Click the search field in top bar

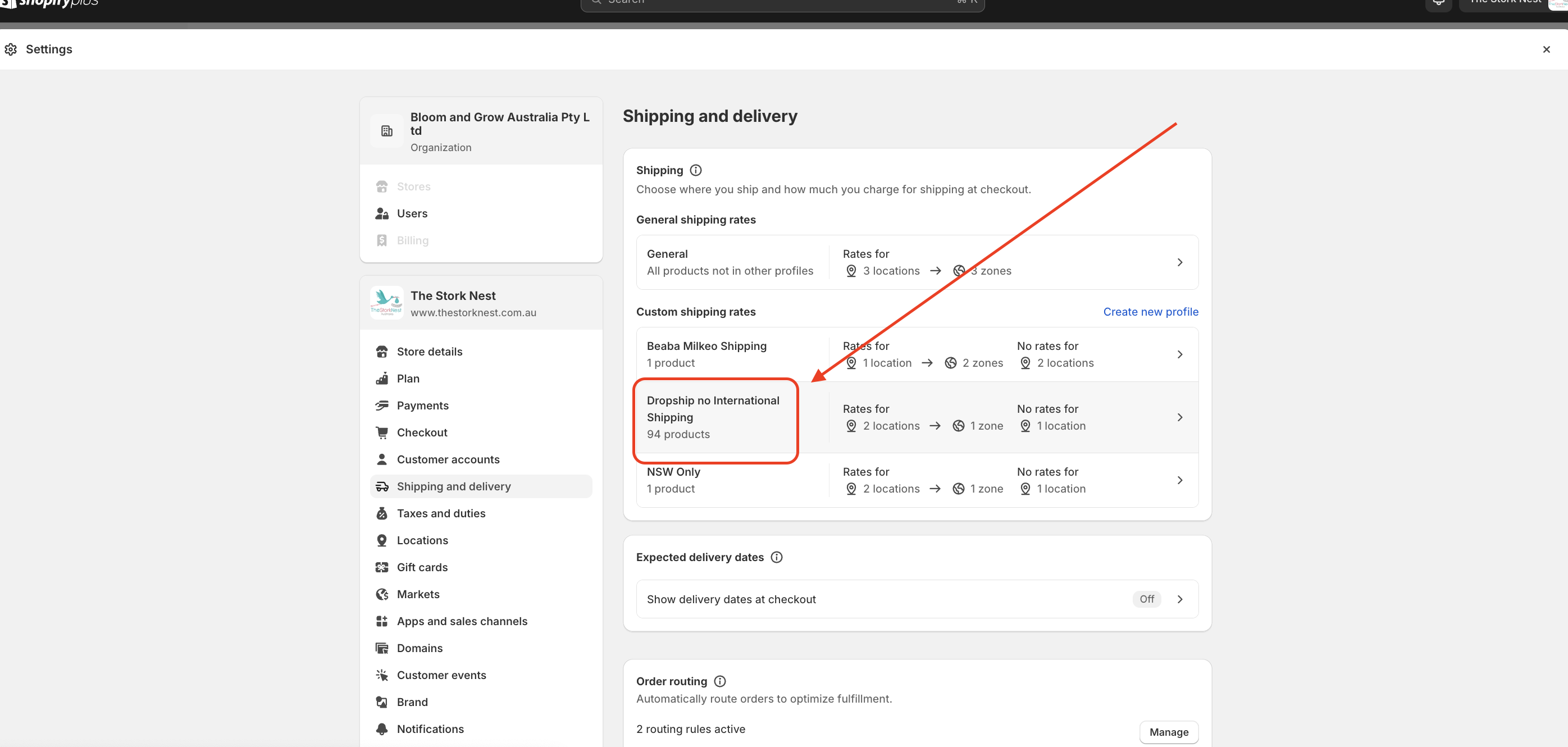point(782,3)
